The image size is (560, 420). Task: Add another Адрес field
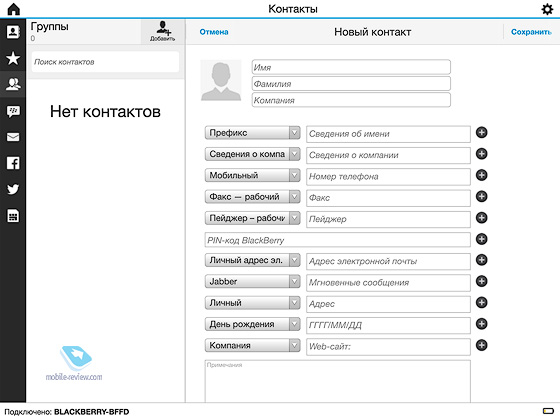[481, 302]
